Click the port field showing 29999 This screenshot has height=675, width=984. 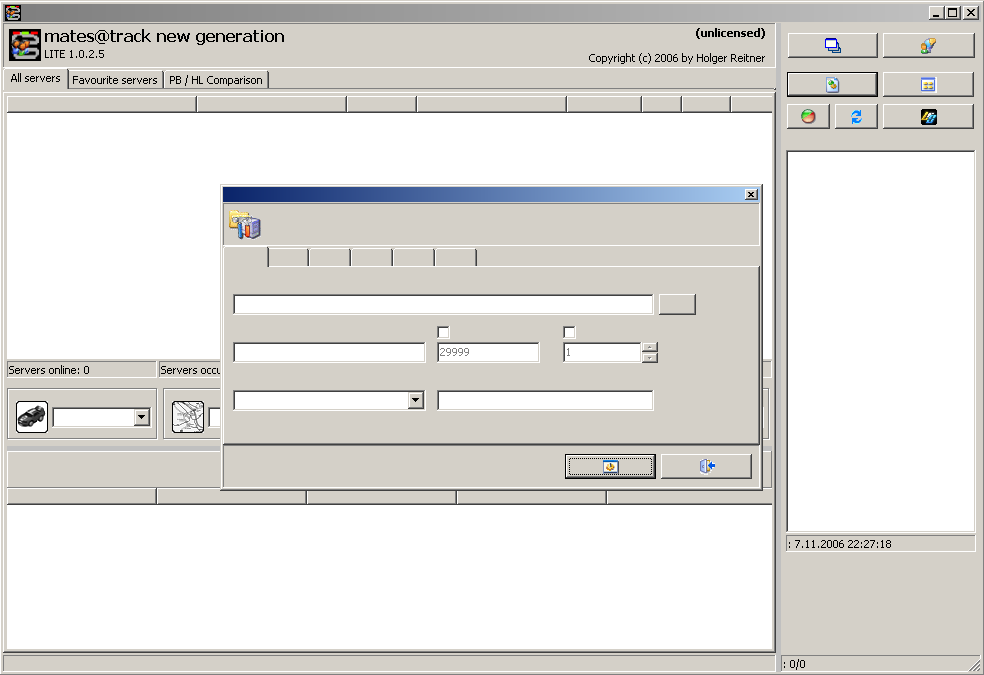[x=488, y=352]
